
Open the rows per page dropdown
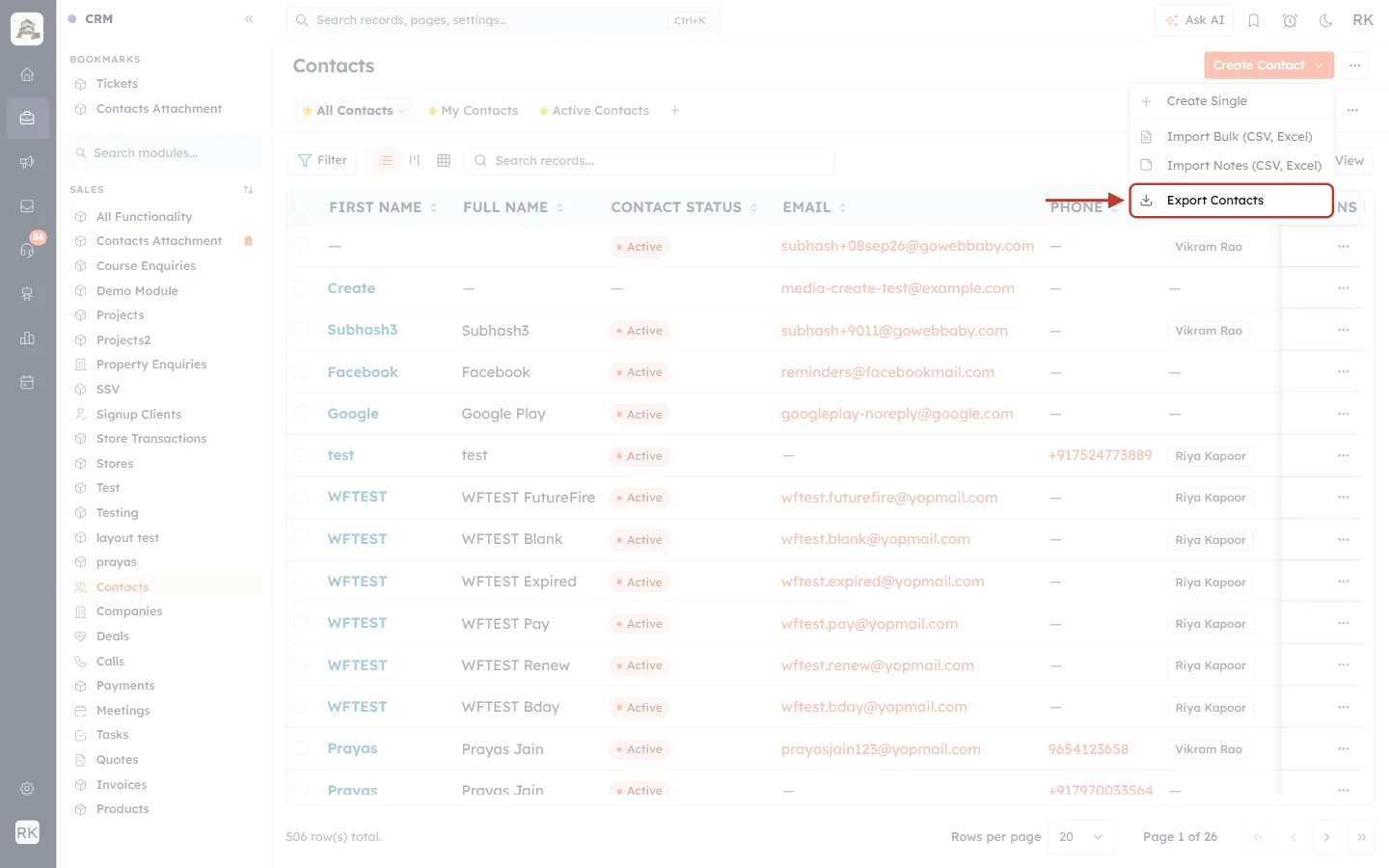pyautogui.click(x=1081, y=837)
